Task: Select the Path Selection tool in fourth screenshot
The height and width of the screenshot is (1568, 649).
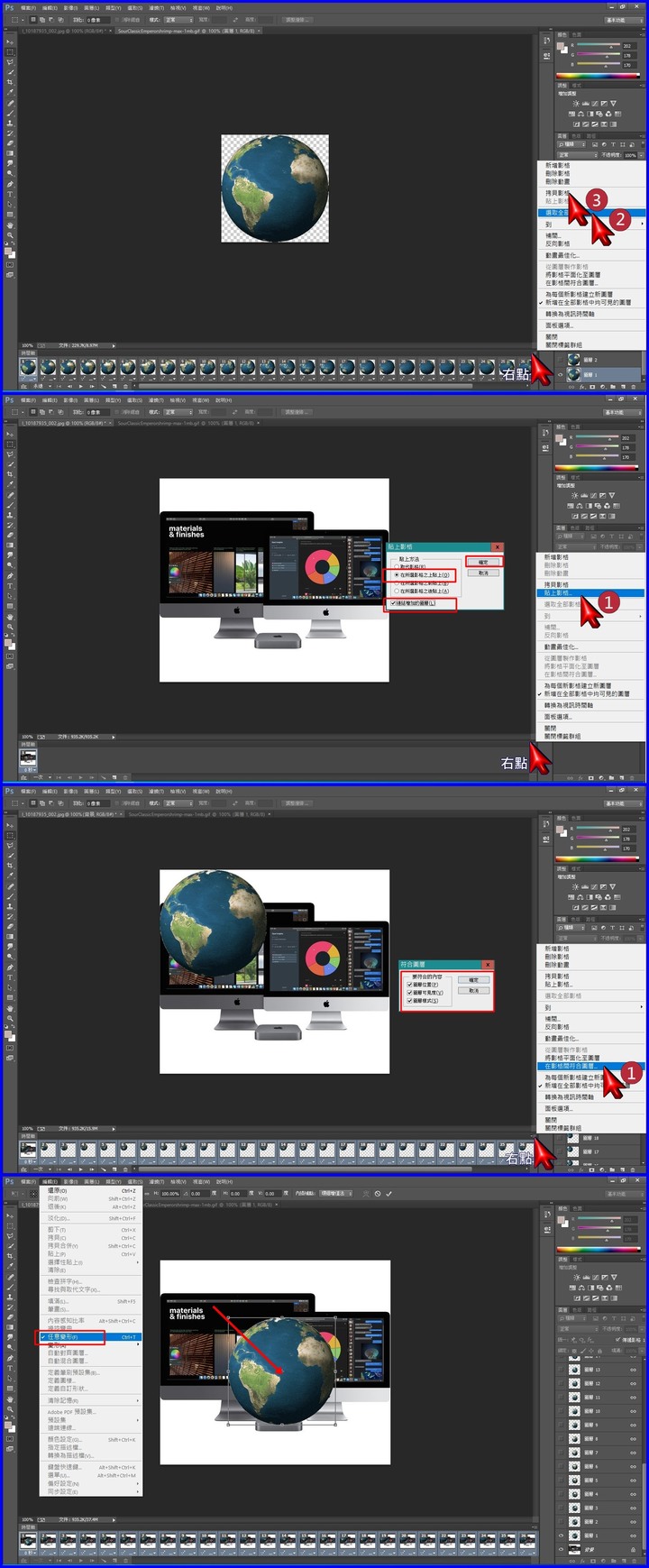Action: (10, 1378)
